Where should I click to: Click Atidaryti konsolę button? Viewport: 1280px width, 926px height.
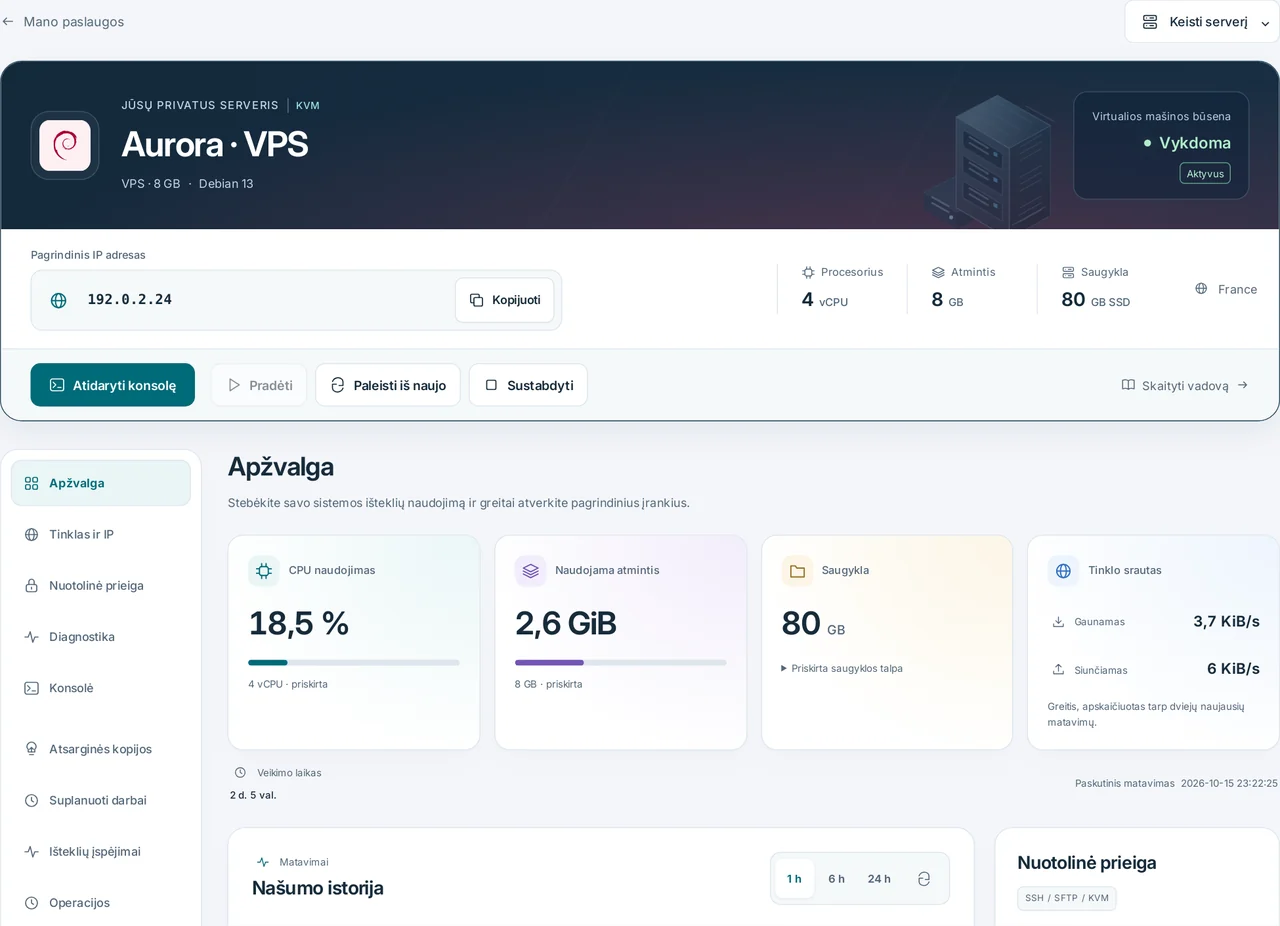(x=113, y=385)
